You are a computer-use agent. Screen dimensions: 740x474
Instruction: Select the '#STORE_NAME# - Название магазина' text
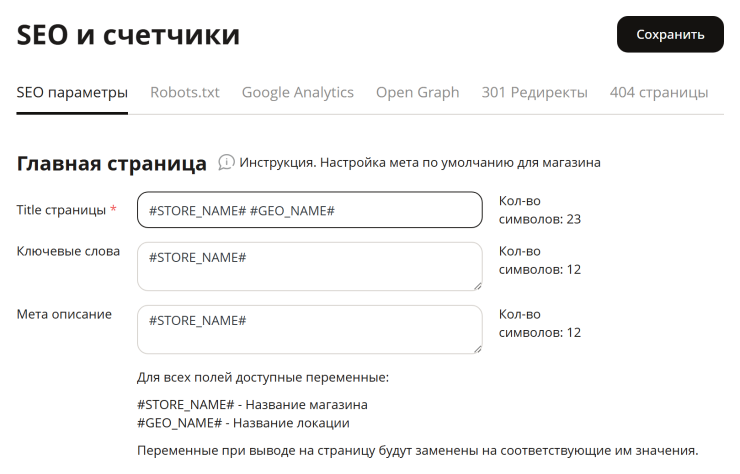252,405
